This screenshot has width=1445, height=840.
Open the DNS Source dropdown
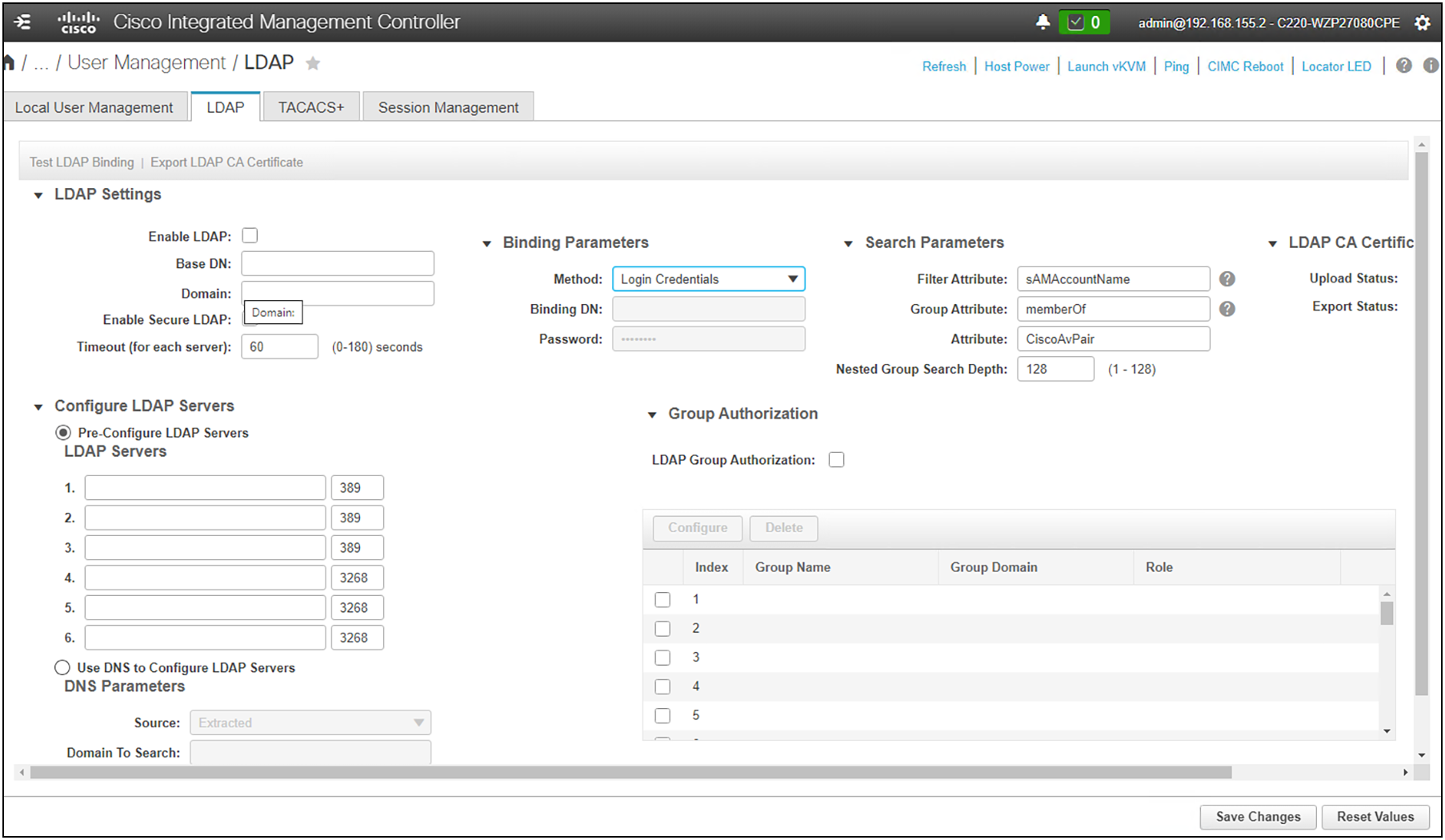click(310, 722)
